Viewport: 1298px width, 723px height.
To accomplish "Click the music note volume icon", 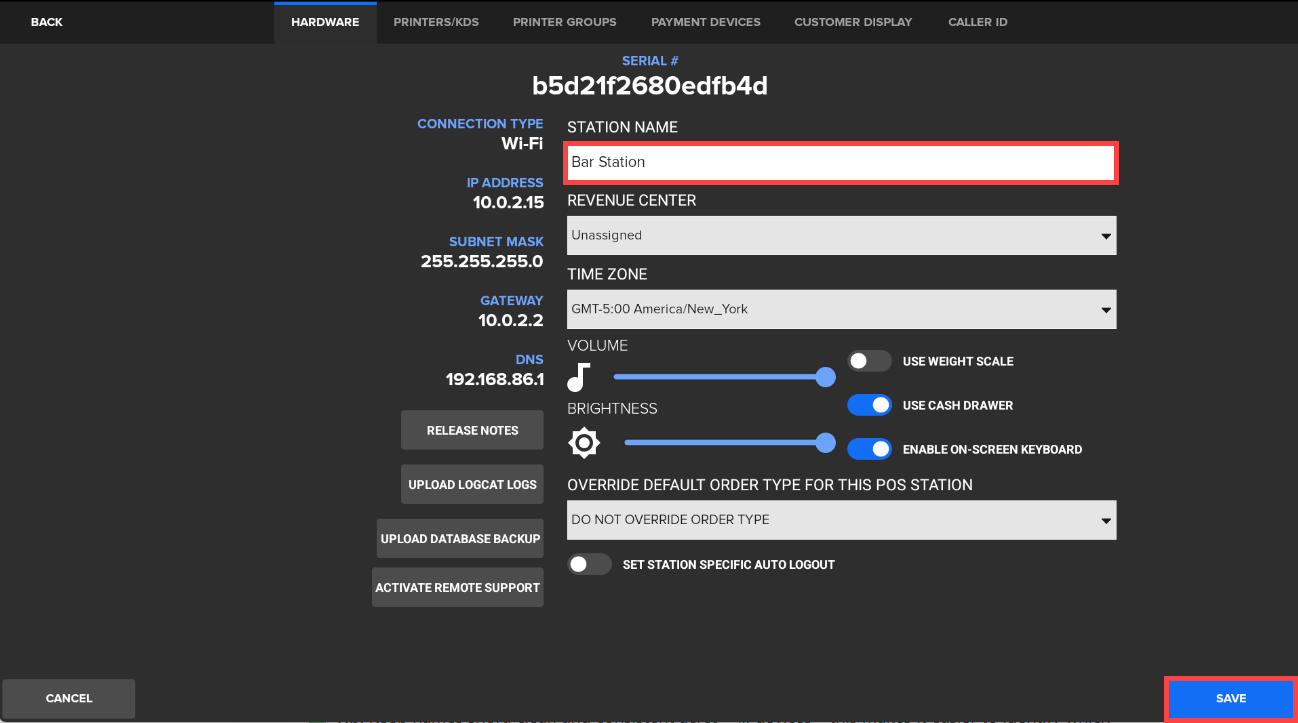I will [x=579, y=378].
